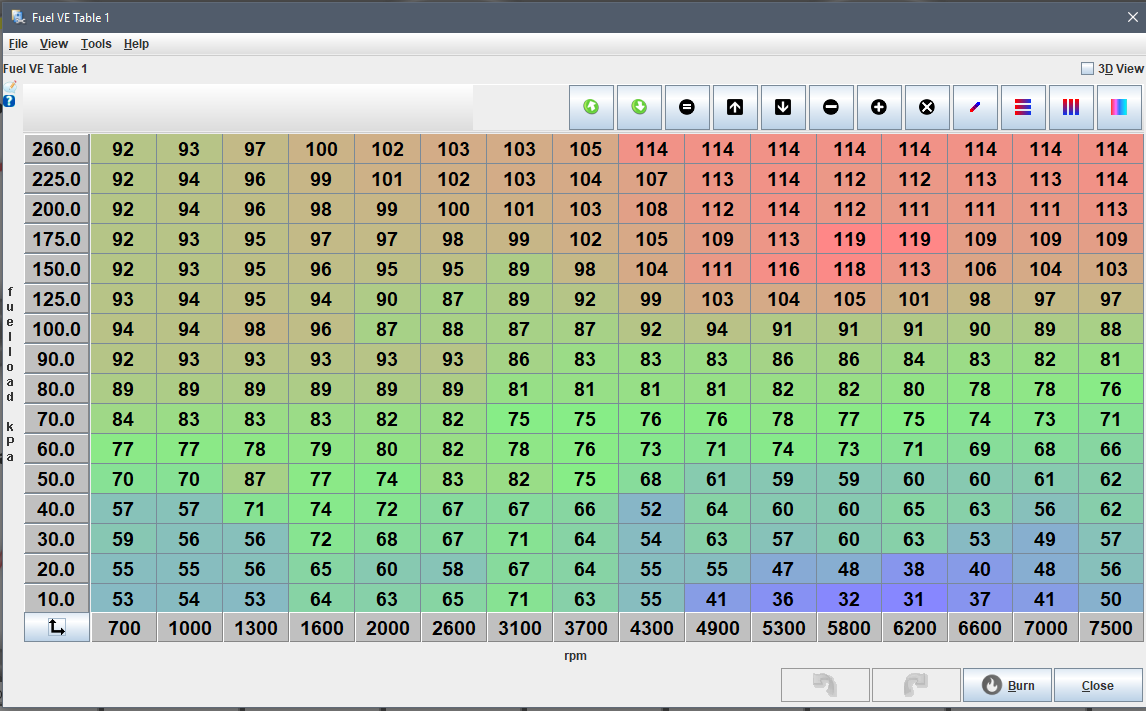Click the vertical bars interpolate icon
This screenshot has height=711, width=1146.
(1071, 107)
